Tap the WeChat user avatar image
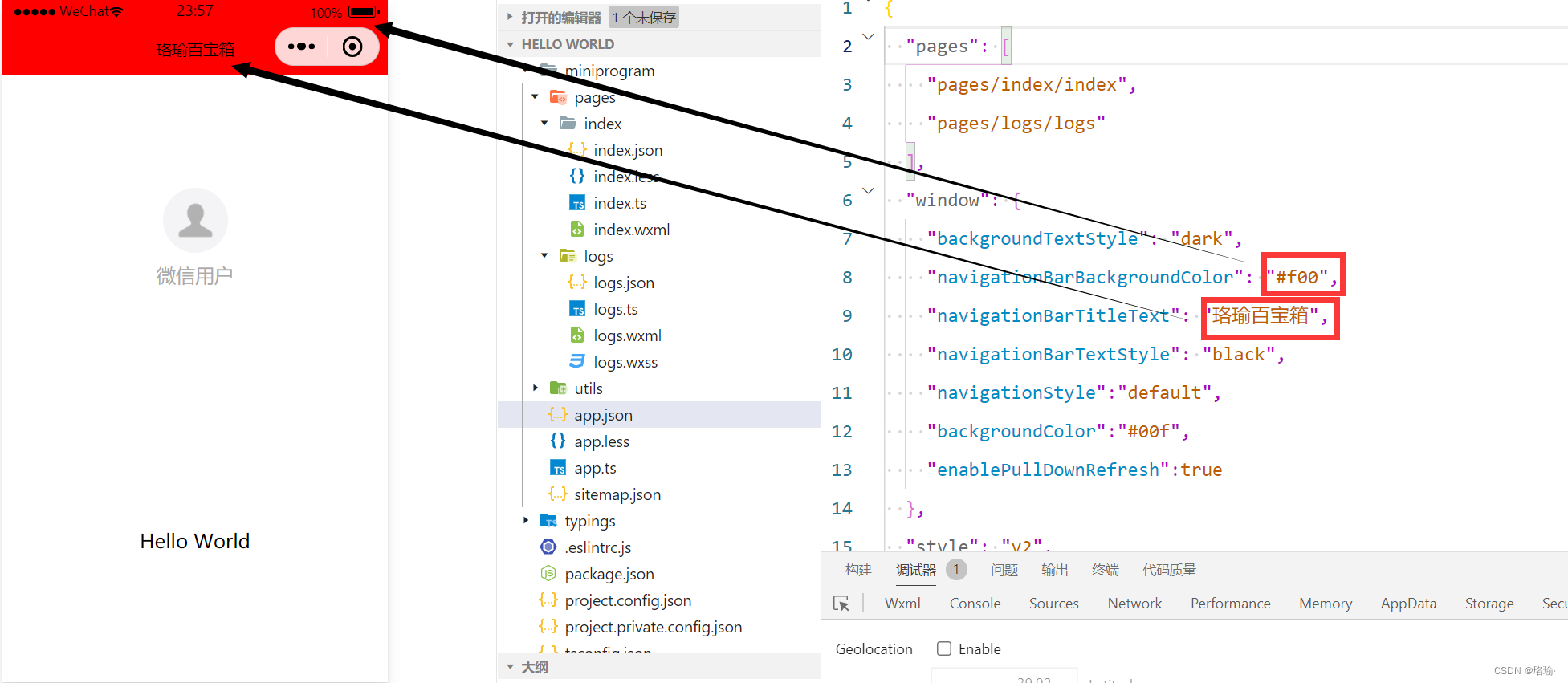 195,220
